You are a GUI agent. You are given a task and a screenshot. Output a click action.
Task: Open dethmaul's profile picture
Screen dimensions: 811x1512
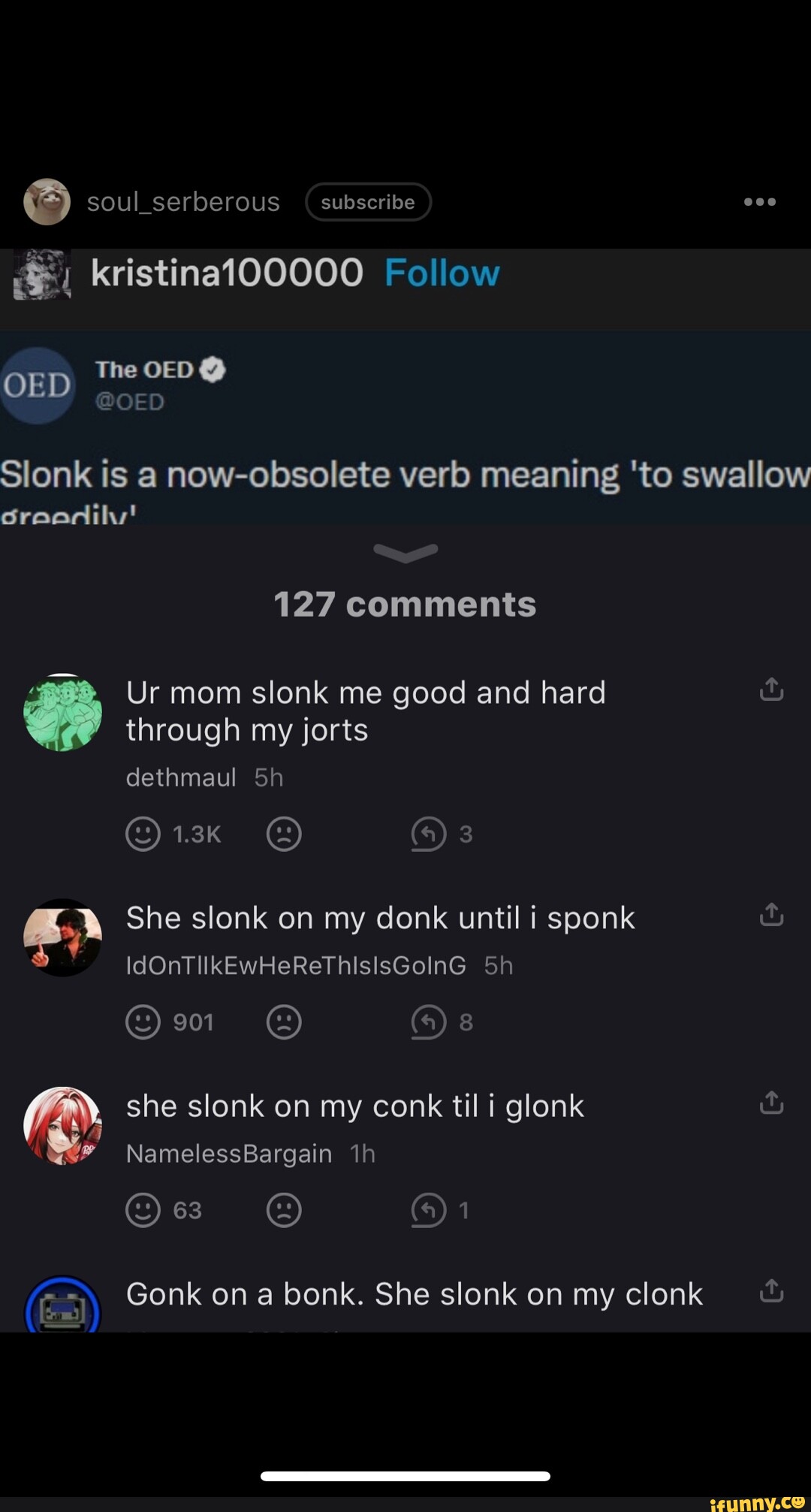click(63, 712)
